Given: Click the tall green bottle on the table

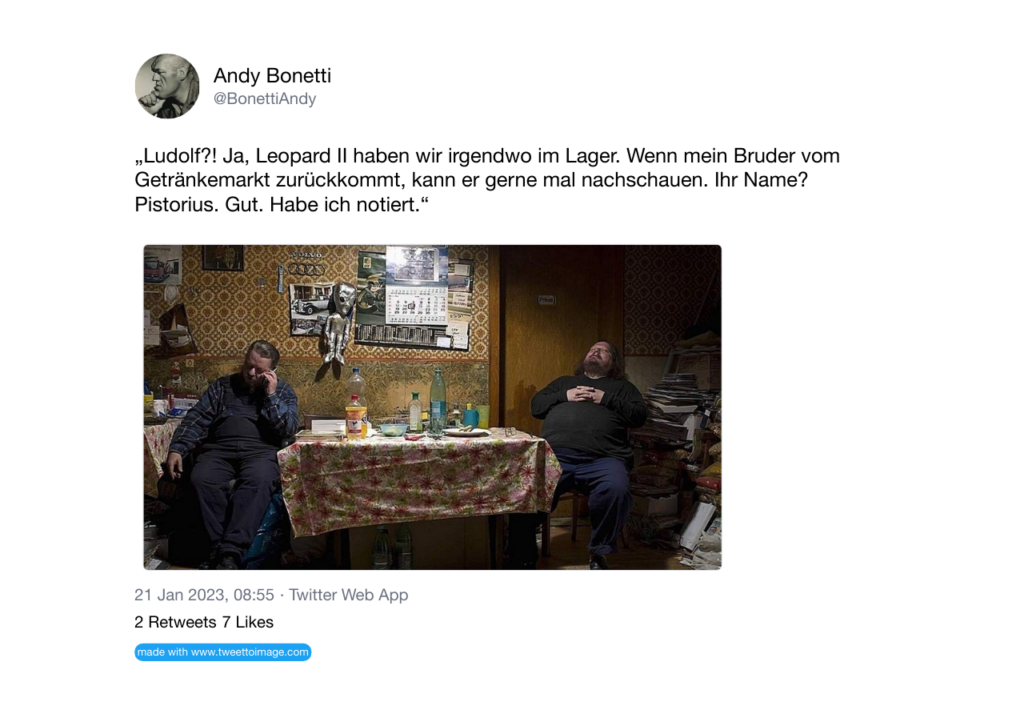Looking at the screenshot, I should click(x=438, y=400).
